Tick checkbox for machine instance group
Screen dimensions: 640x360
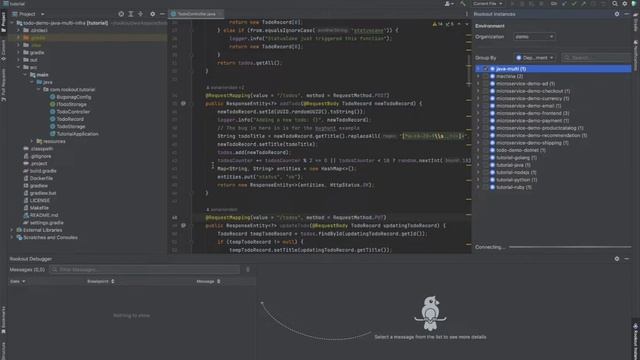click(485, 76)
